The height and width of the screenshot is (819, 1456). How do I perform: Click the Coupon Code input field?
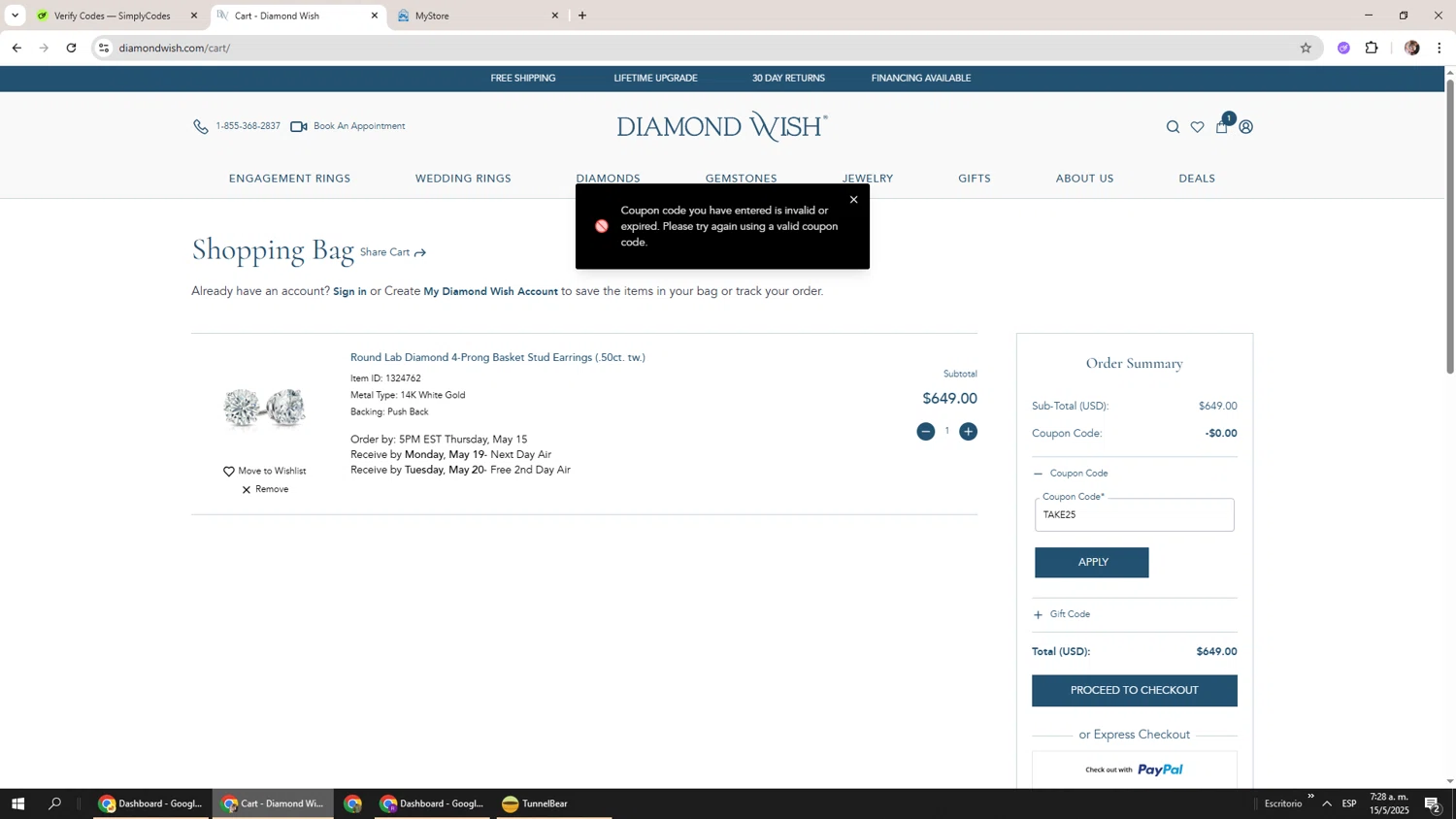click(1134, 515)
